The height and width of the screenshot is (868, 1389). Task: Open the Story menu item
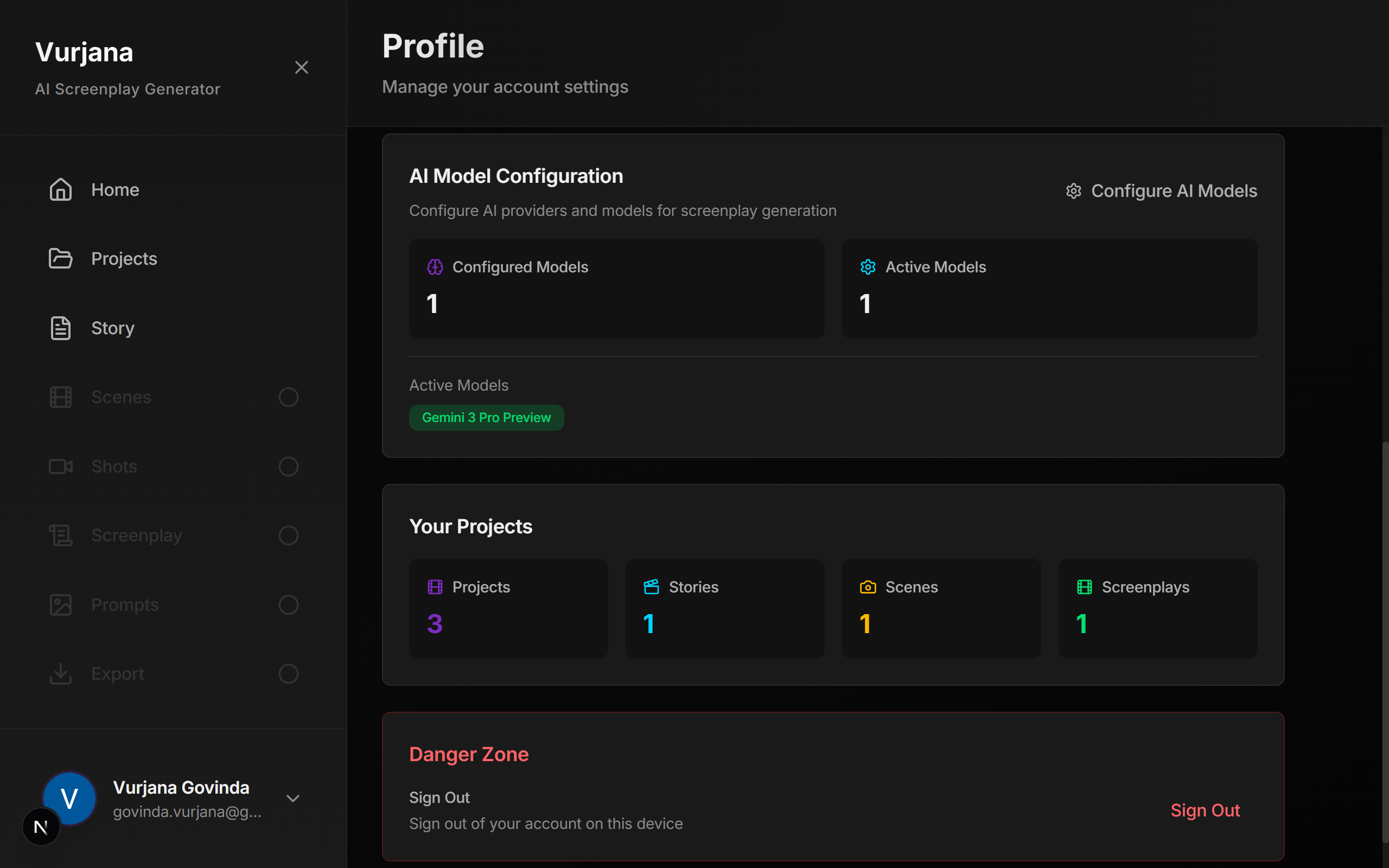112,328
